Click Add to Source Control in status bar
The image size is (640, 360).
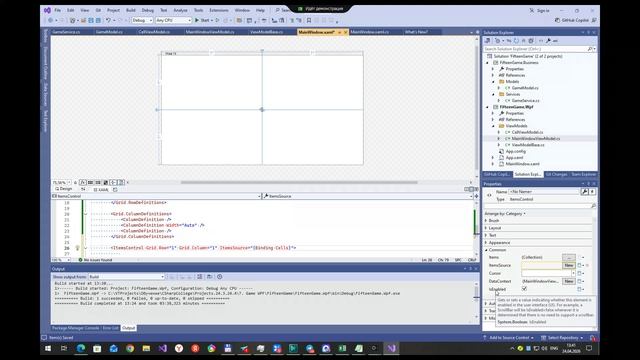509,338
